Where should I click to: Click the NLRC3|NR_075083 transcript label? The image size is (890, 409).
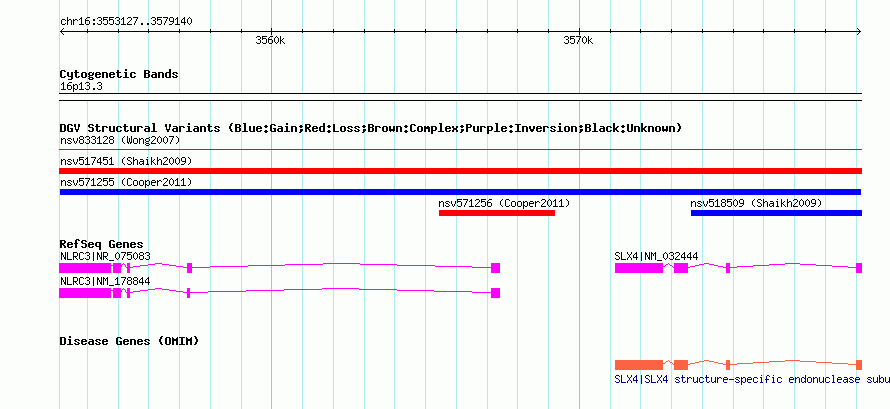(x=106, y=256)
